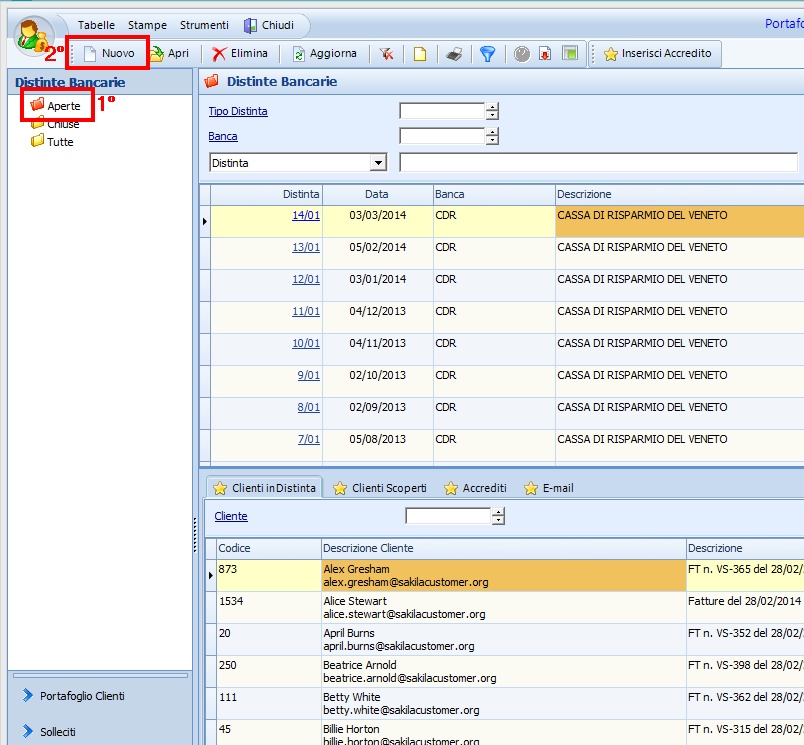Click the remove filter icon
This screenshot has height=745, width=804.
(x=387, y=54)
